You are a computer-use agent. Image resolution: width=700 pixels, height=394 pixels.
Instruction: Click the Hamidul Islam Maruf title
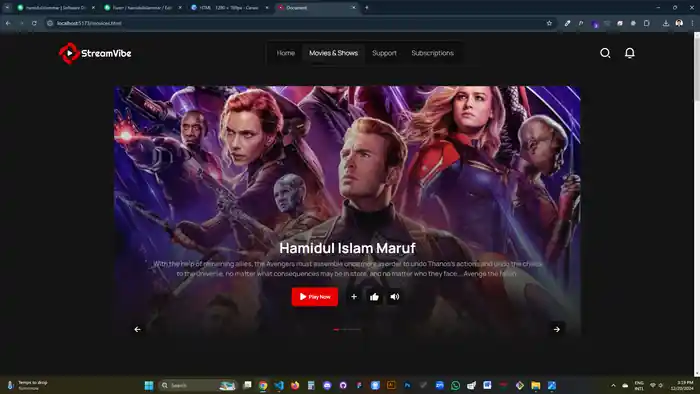[x=347, y=248]
